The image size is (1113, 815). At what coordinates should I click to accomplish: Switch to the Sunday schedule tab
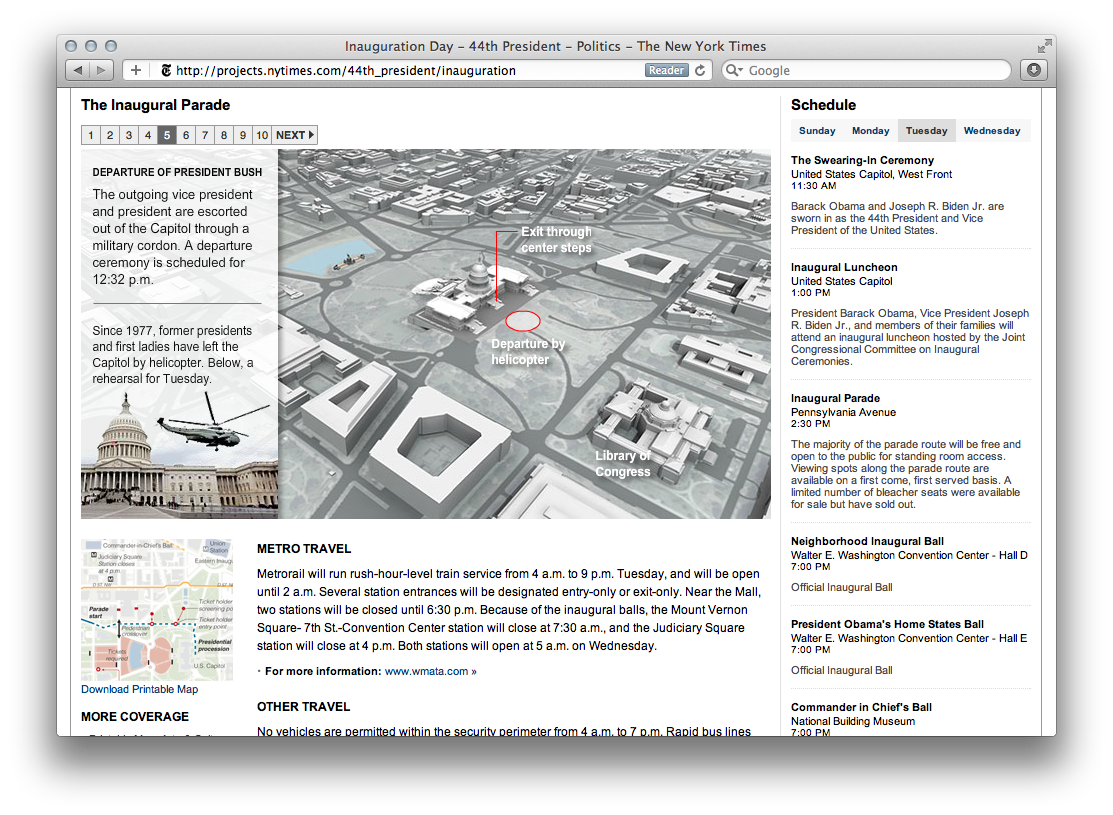(817, 131)
